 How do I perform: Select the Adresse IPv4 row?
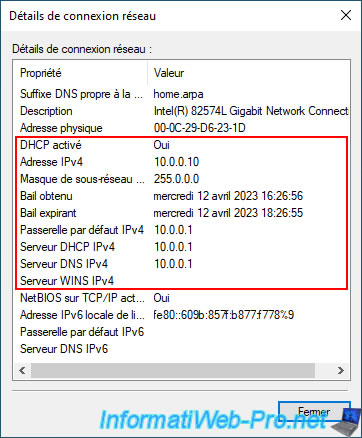click(x=182, y=162)
